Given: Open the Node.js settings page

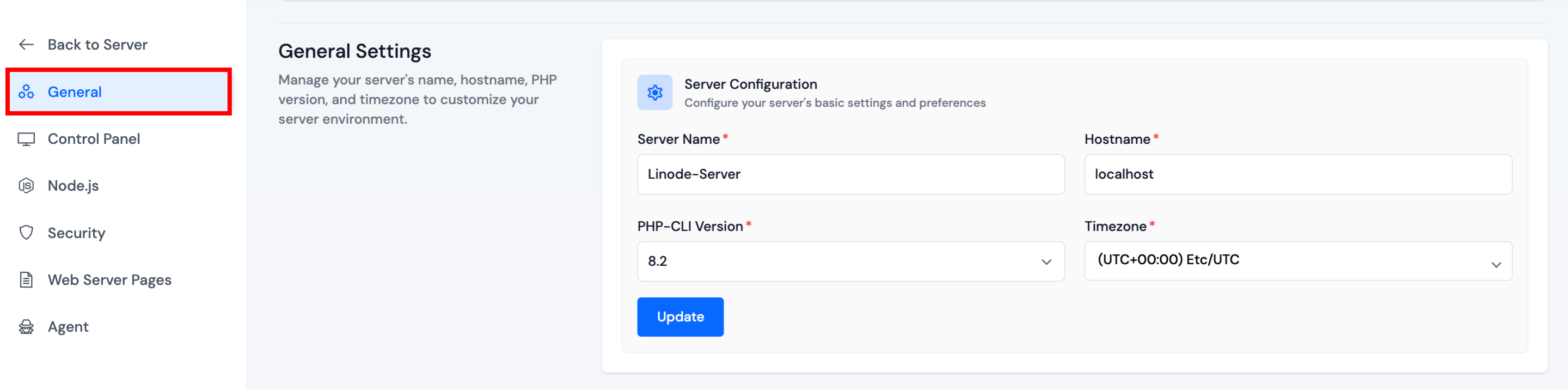Looking at the screenshot, I should (x=73, y=186).
